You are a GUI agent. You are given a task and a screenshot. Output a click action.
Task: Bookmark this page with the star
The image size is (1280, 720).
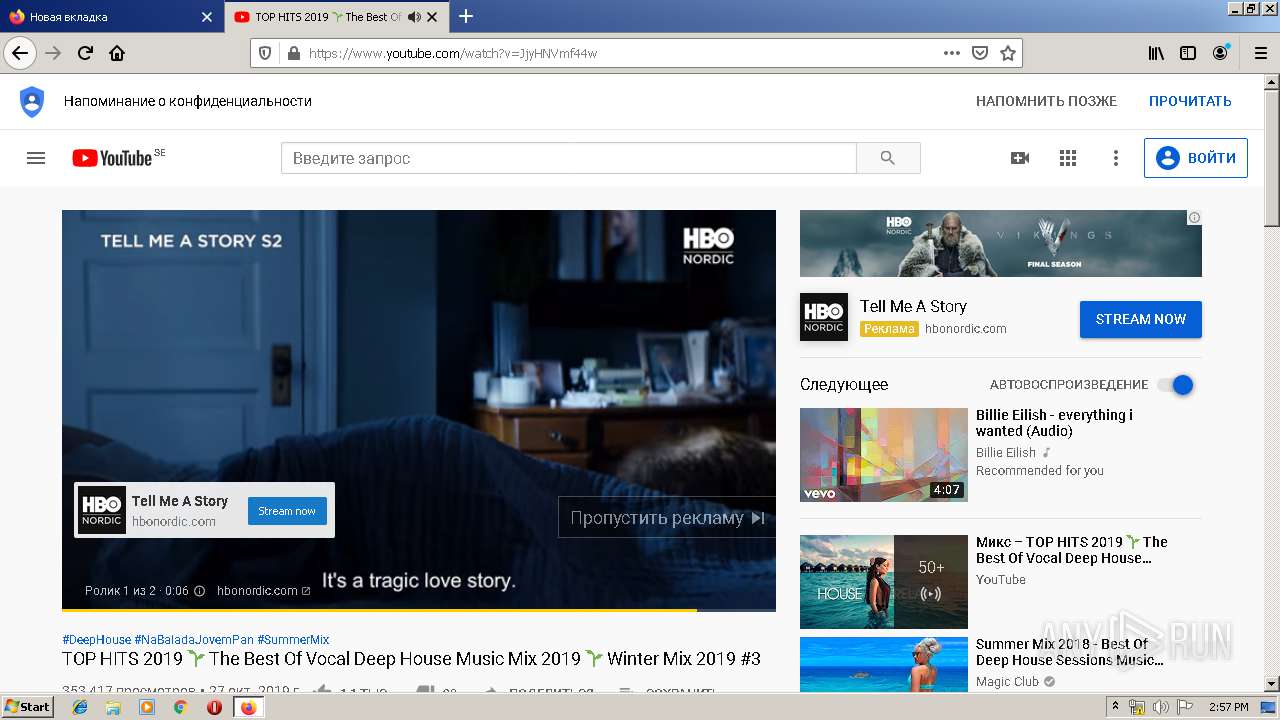click(x=1008, y=53)
